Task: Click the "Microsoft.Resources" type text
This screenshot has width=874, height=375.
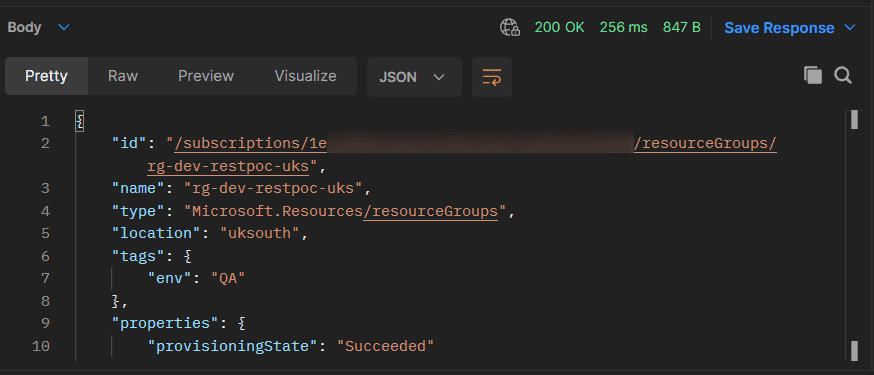Action: point(273,211)
